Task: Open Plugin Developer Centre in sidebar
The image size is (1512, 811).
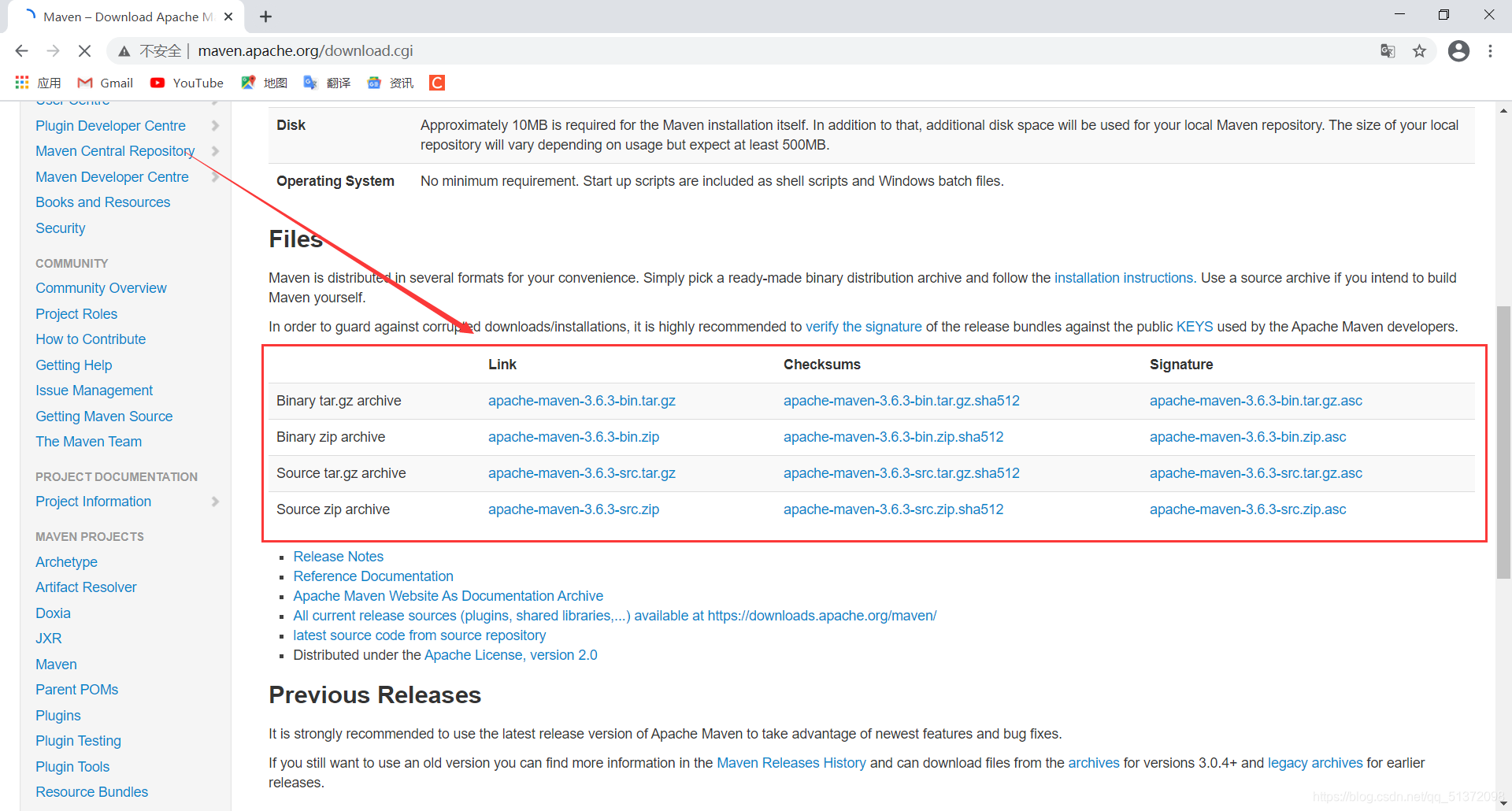Action: coord(110,126)
